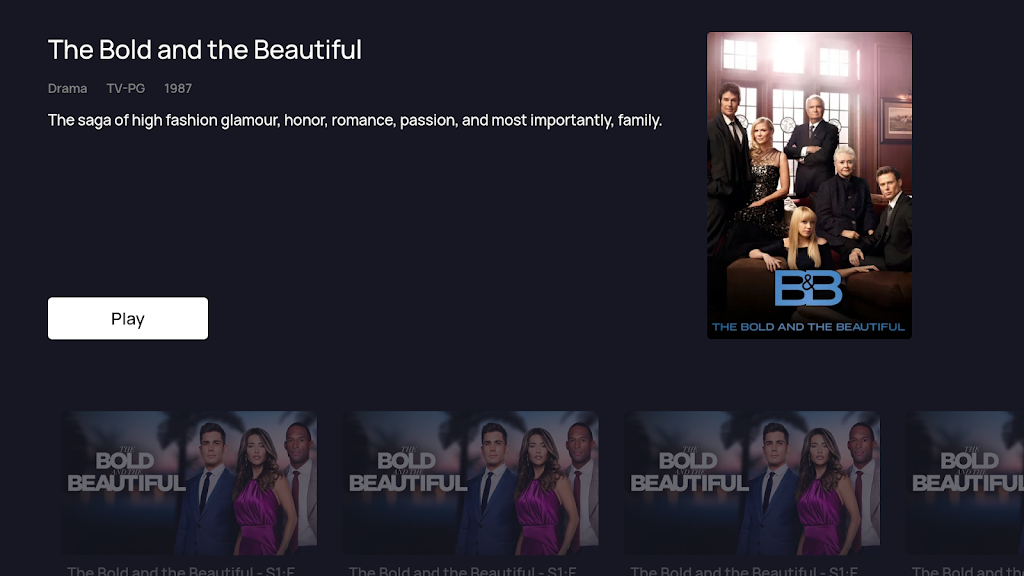Select the partially visible fourth episode thumbnail
The image size is (1024, 576).
coord(965,483)
